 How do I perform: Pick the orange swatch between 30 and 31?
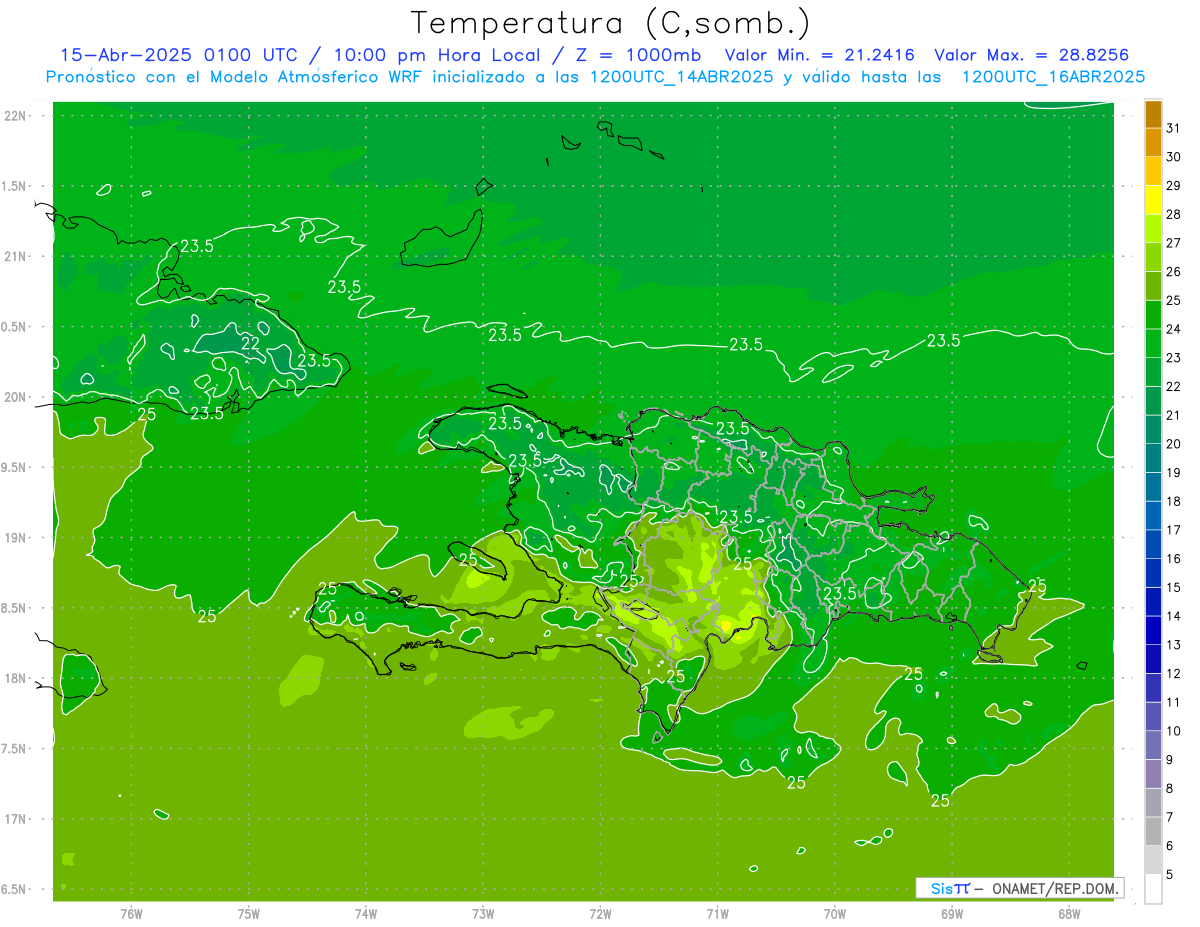pyautogui.click(x=1153, y=142)
